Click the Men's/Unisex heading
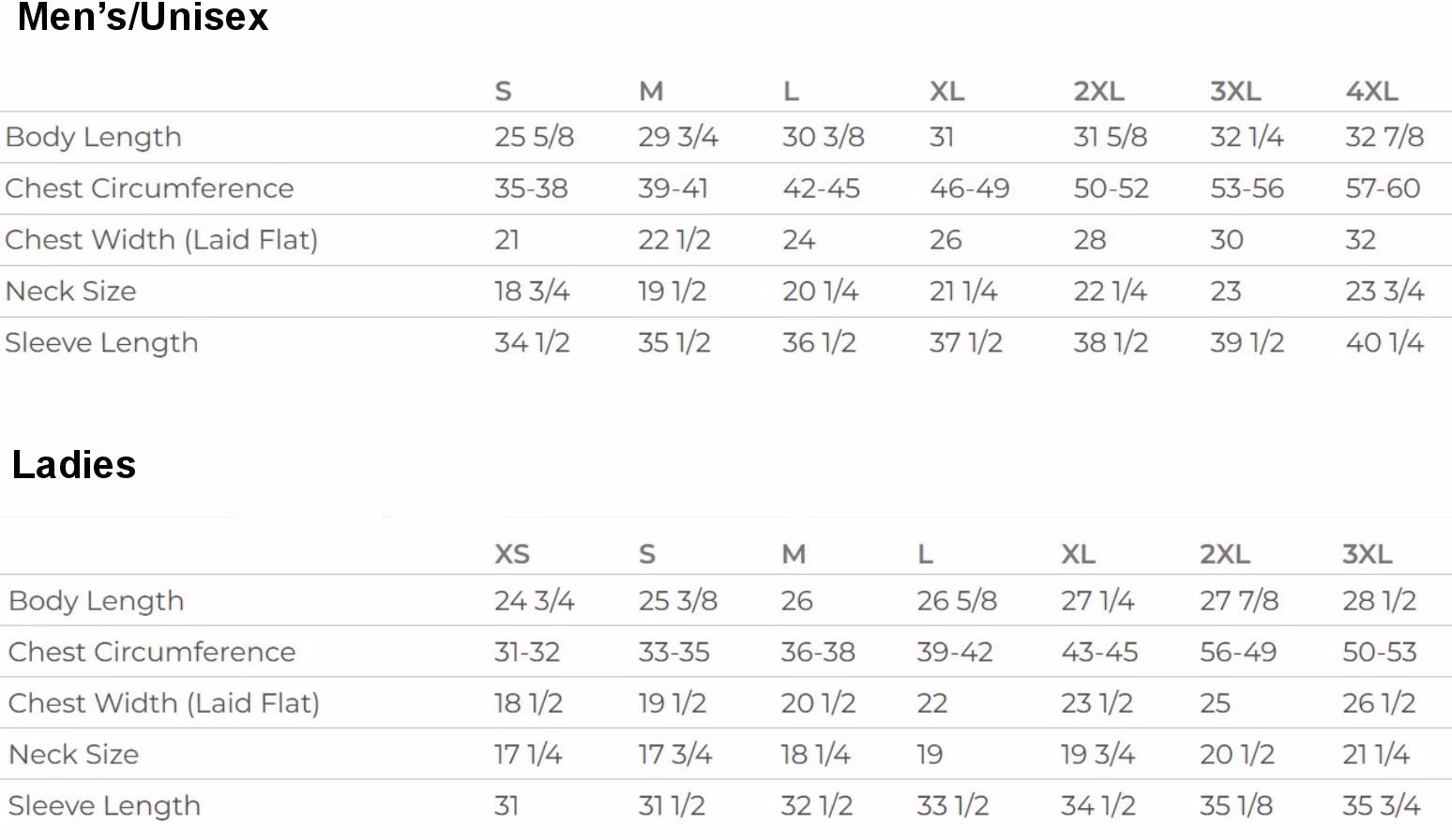Viewport: 1452px width, 840px height. point(143,17)
